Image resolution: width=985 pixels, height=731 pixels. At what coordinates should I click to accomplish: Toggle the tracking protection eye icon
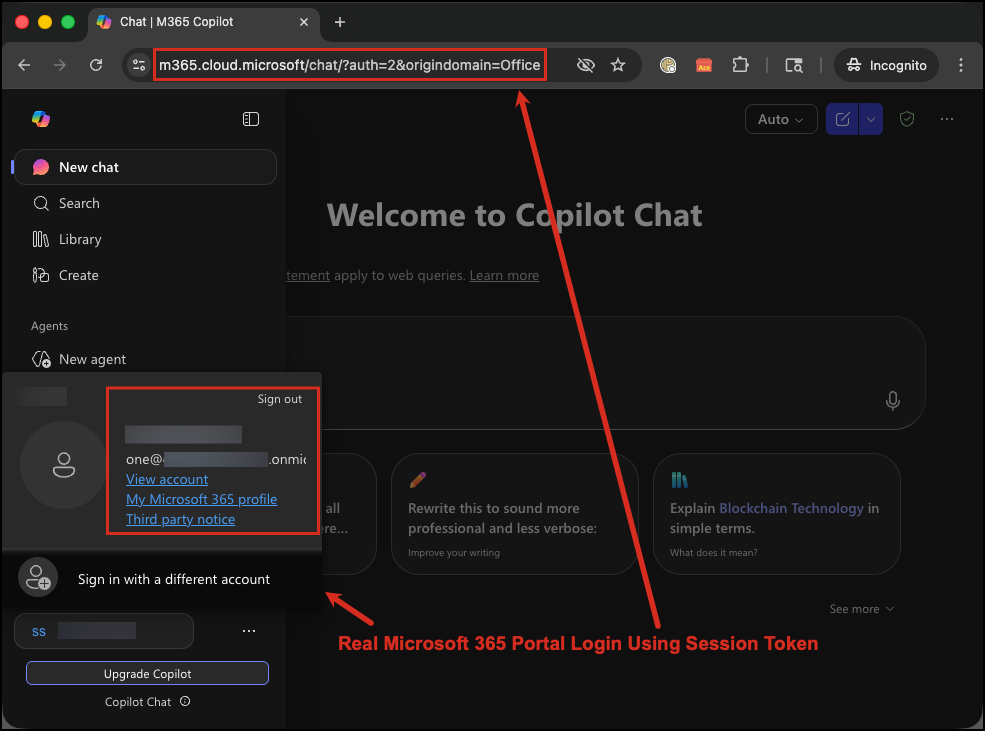coord(584,65)
